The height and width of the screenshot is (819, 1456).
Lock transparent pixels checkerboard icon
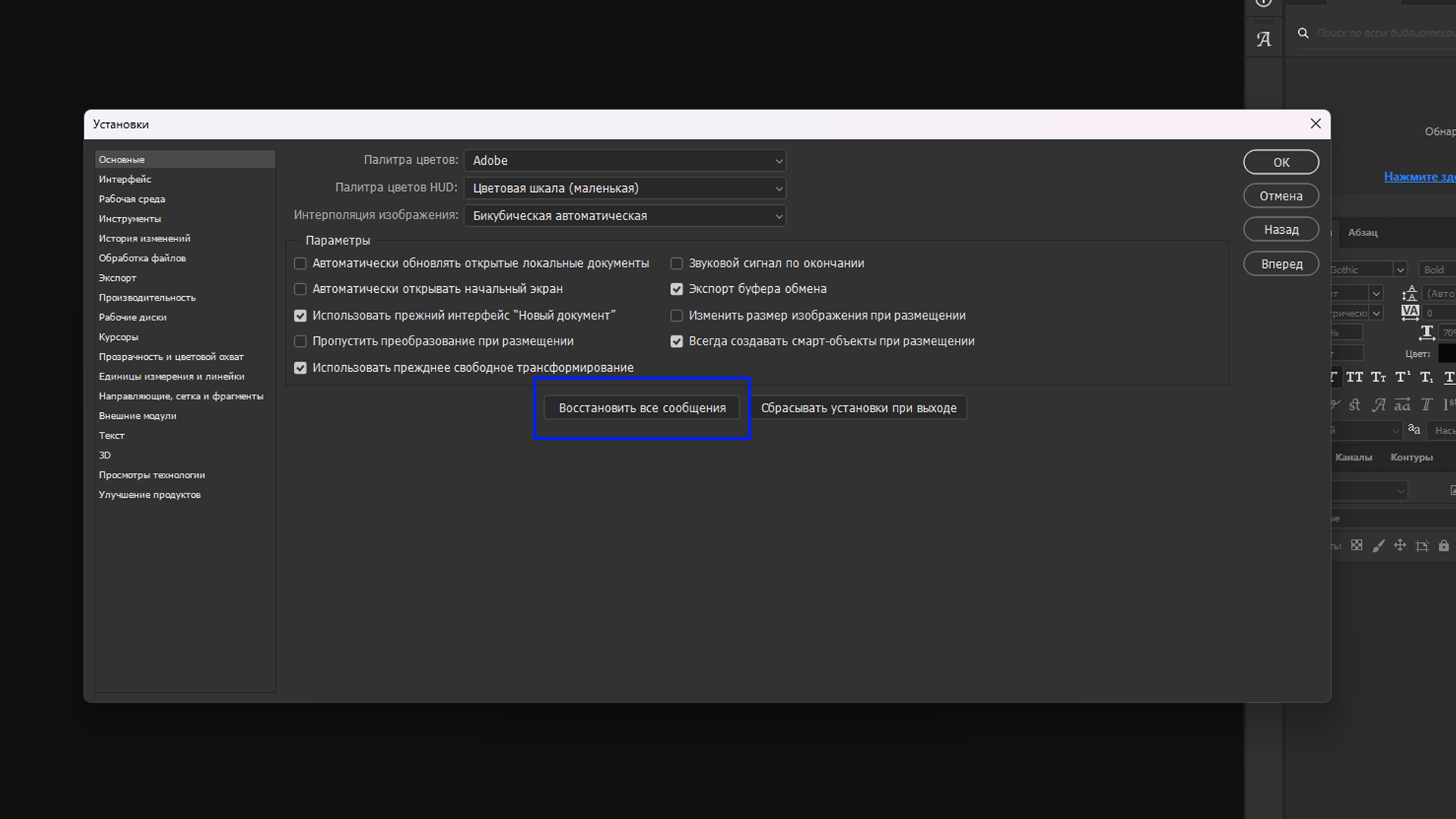[1357, 546]
